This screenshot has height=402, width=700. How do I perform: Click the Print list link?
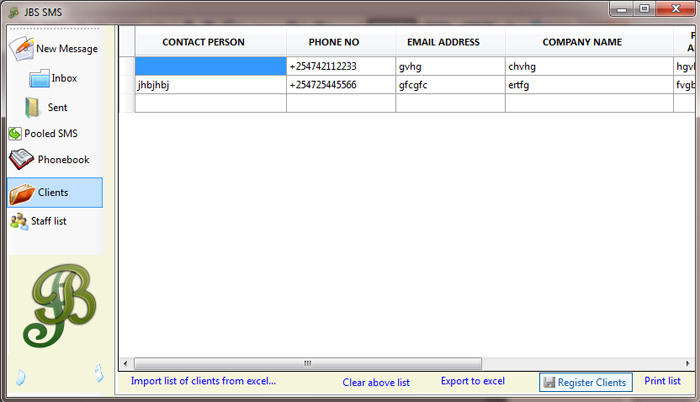(x=662, y=381)
